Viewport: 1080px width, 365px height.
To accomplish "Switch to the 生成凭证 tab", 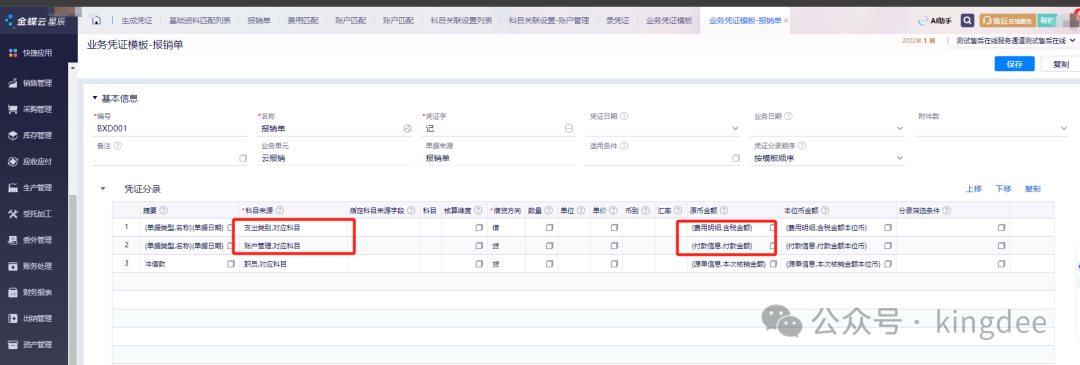I will 136,21.
